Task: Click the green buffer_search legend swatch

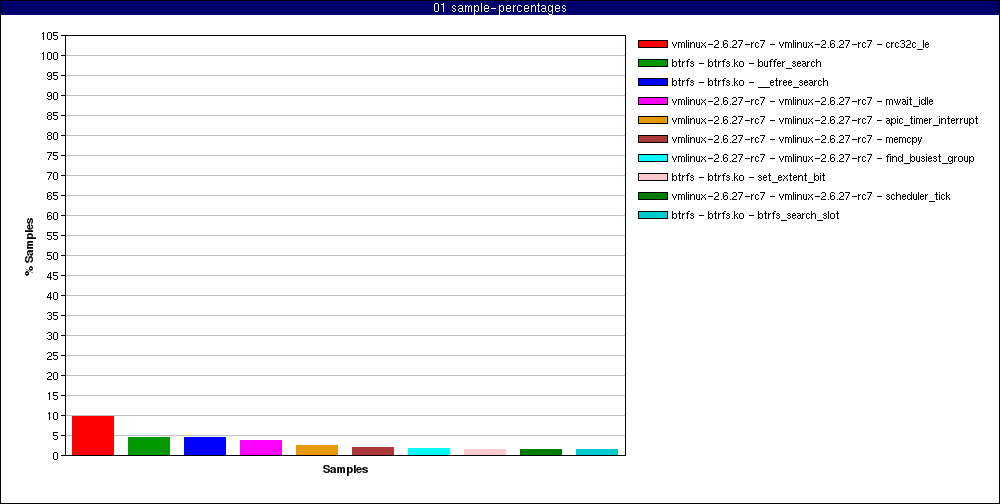Action: (652, 63)
